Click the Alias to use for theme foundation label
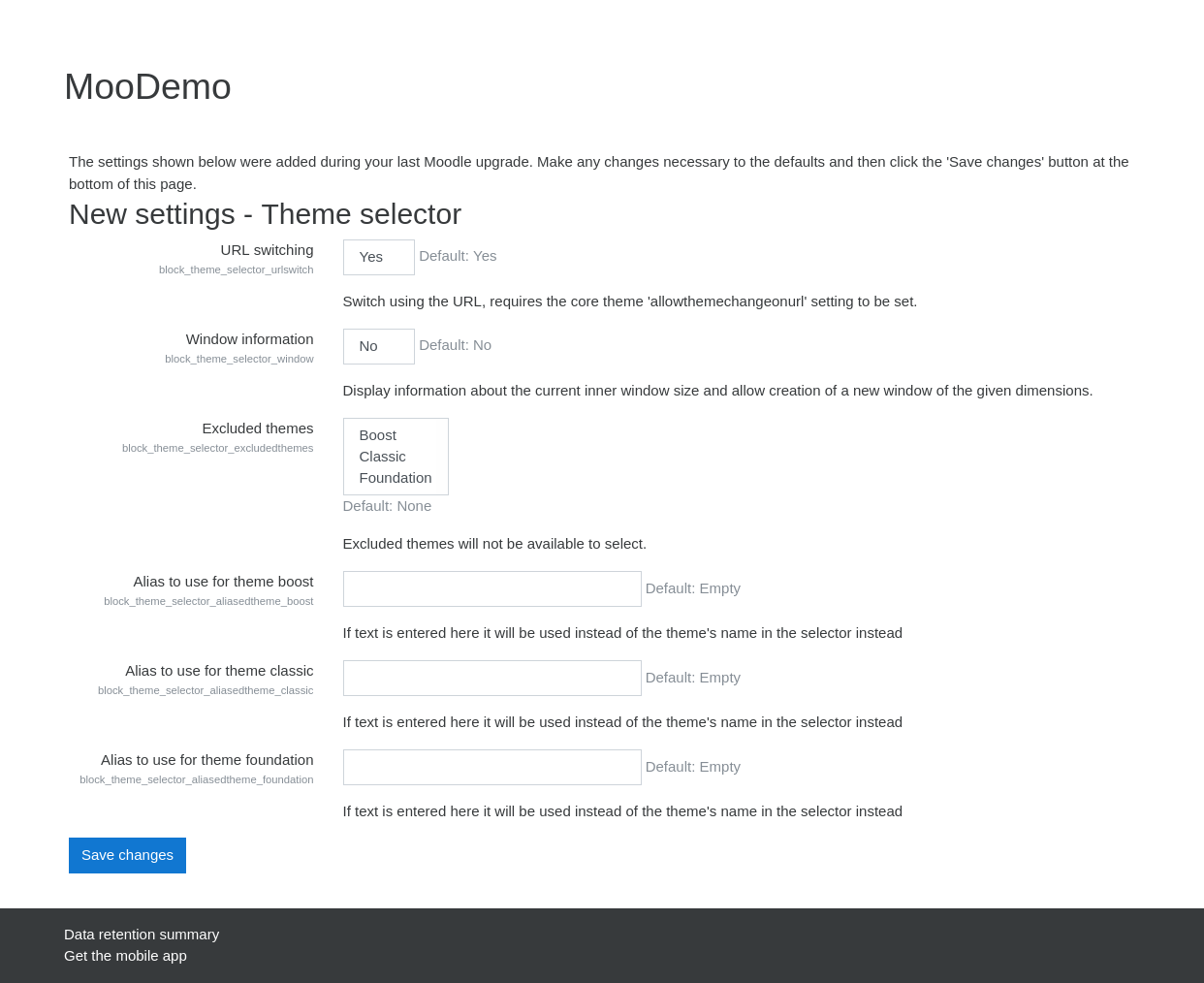The height and width of the screenshot is (983, 1204). click(x=206, y=760)
